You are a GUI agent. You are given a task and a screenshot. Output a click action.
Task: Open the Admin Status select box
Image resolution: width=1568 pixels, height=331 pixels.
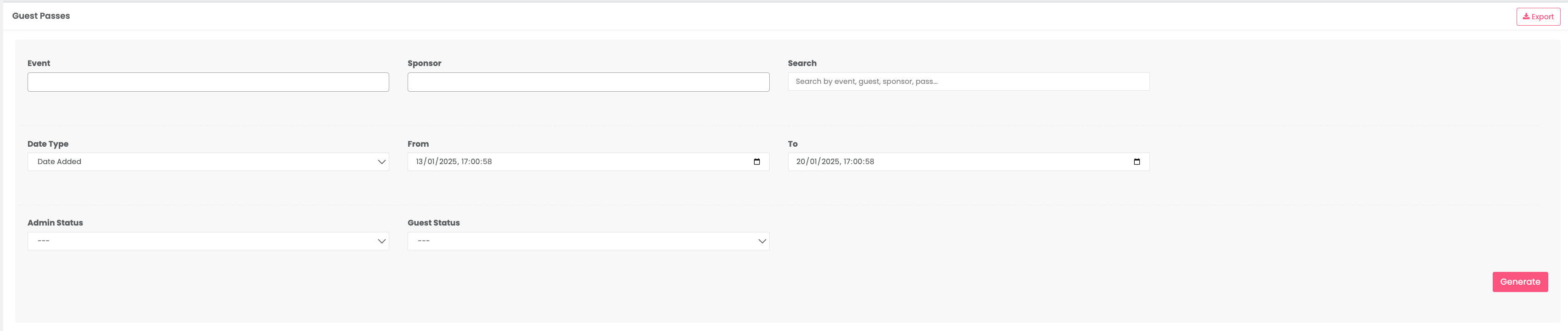coord(201,242)
